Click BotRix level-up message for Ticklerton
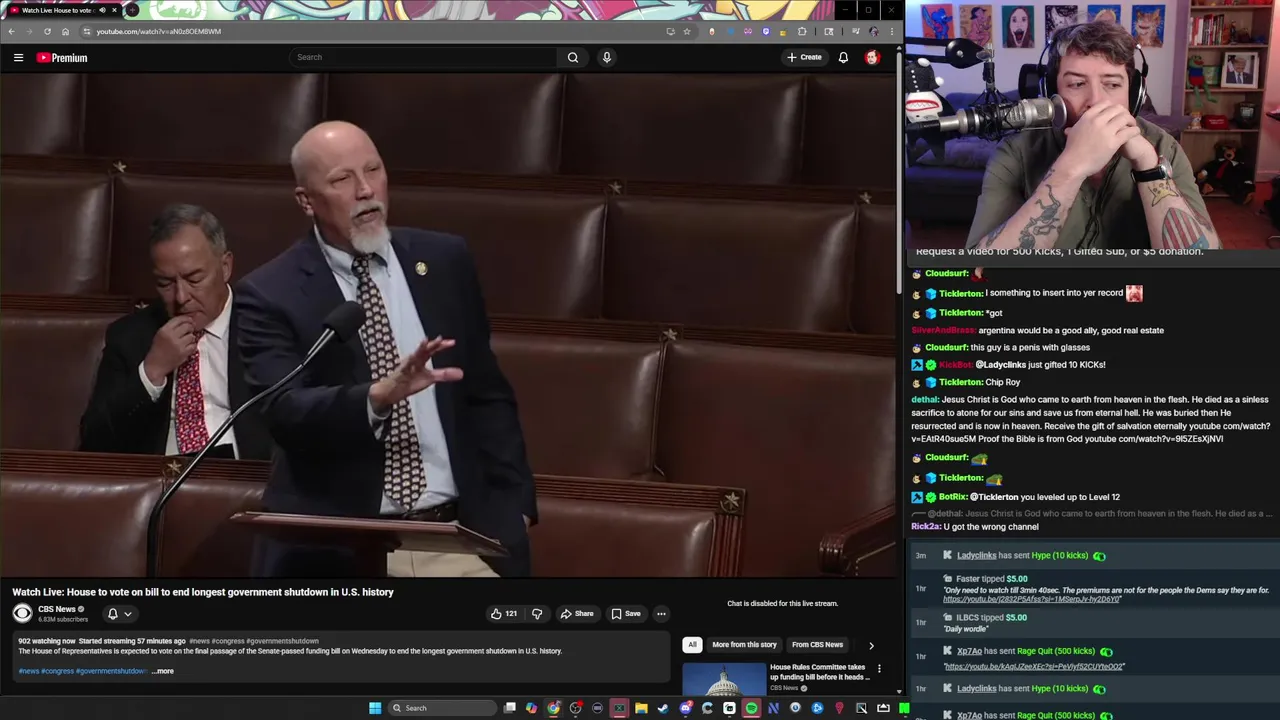This screenshot has height=720, width=1280. tap(1015, 497)
